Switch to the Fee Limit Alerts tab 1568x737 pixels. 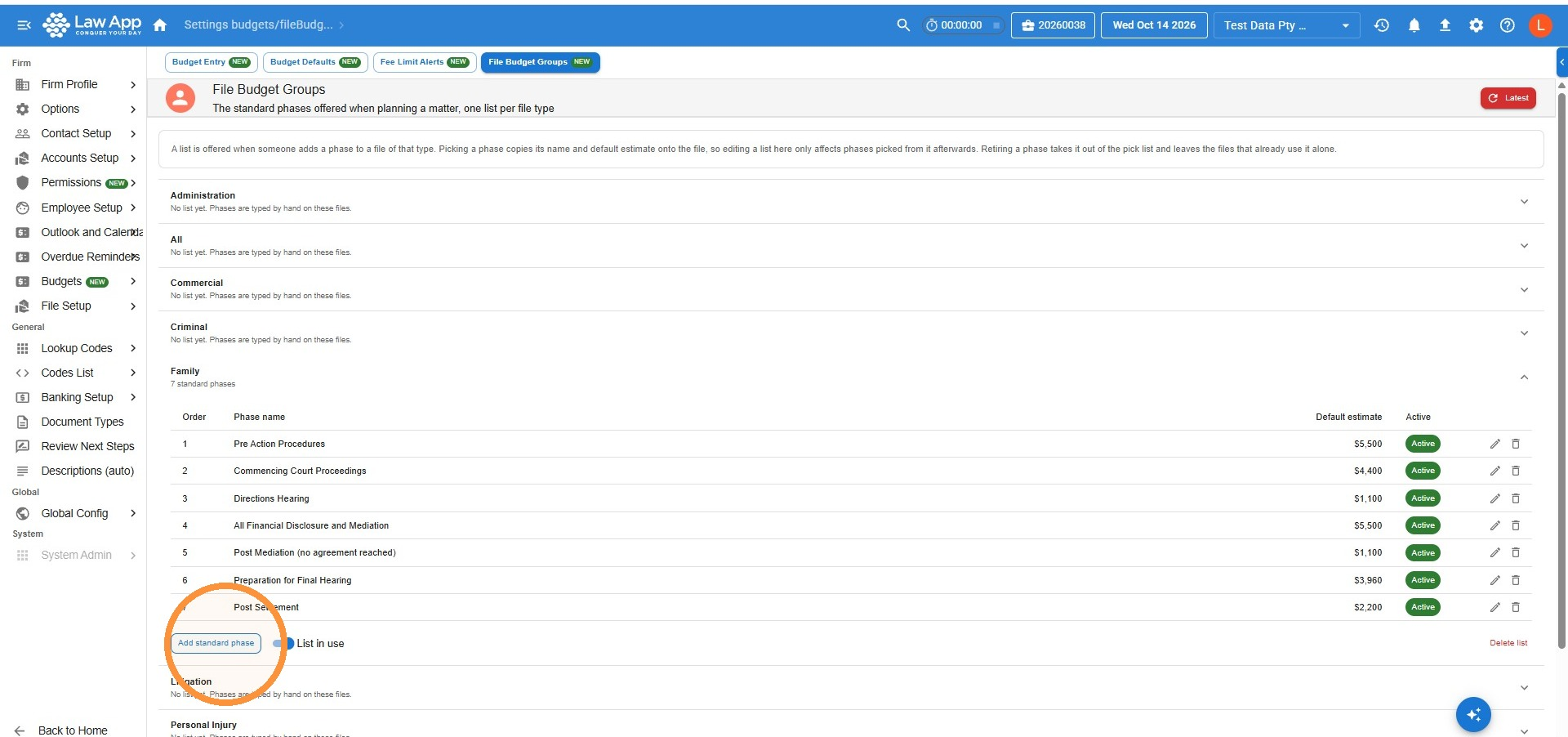click(x=424, y=62)
